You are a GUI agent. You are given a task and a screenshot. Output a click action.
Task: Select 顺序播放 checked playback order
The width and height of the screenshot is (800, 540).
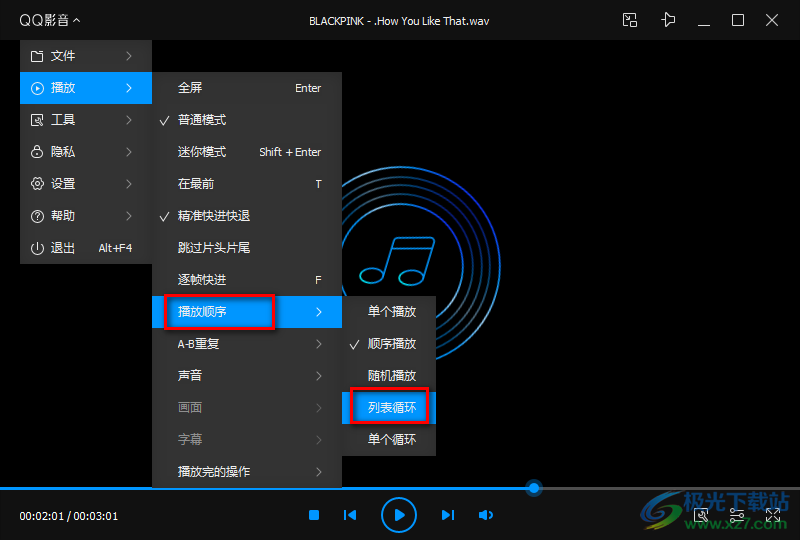pyautogui.click(x=389, y=344)
